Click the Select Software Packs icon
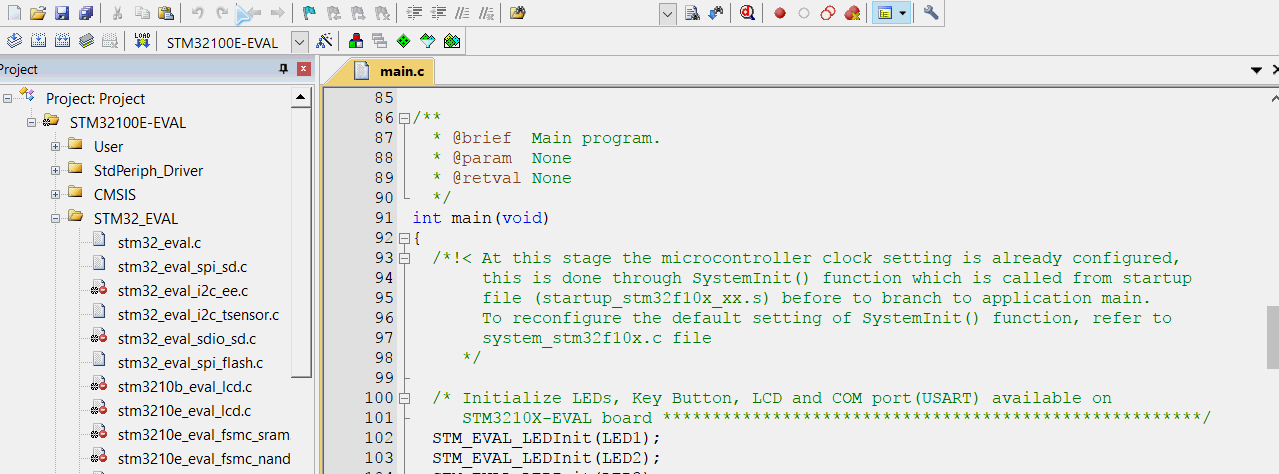The image size is (1279, 474). click(x=427, y=41)
